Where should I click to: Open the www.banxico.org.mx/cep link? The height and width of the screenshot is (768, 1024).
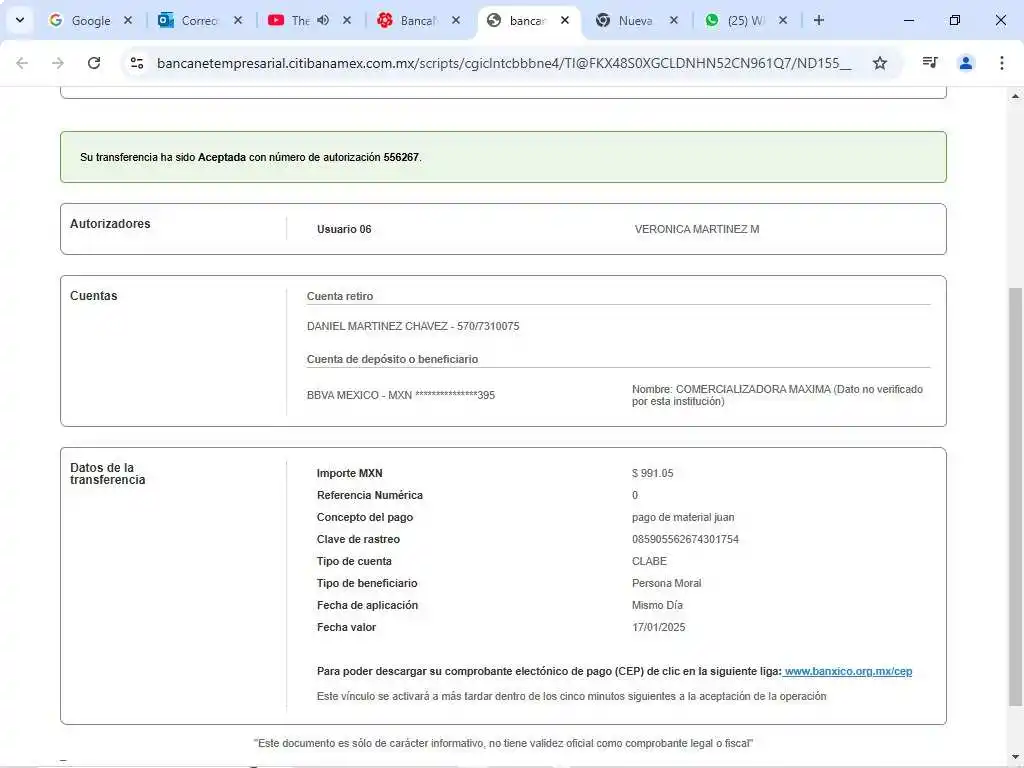(x=848, y=671)
